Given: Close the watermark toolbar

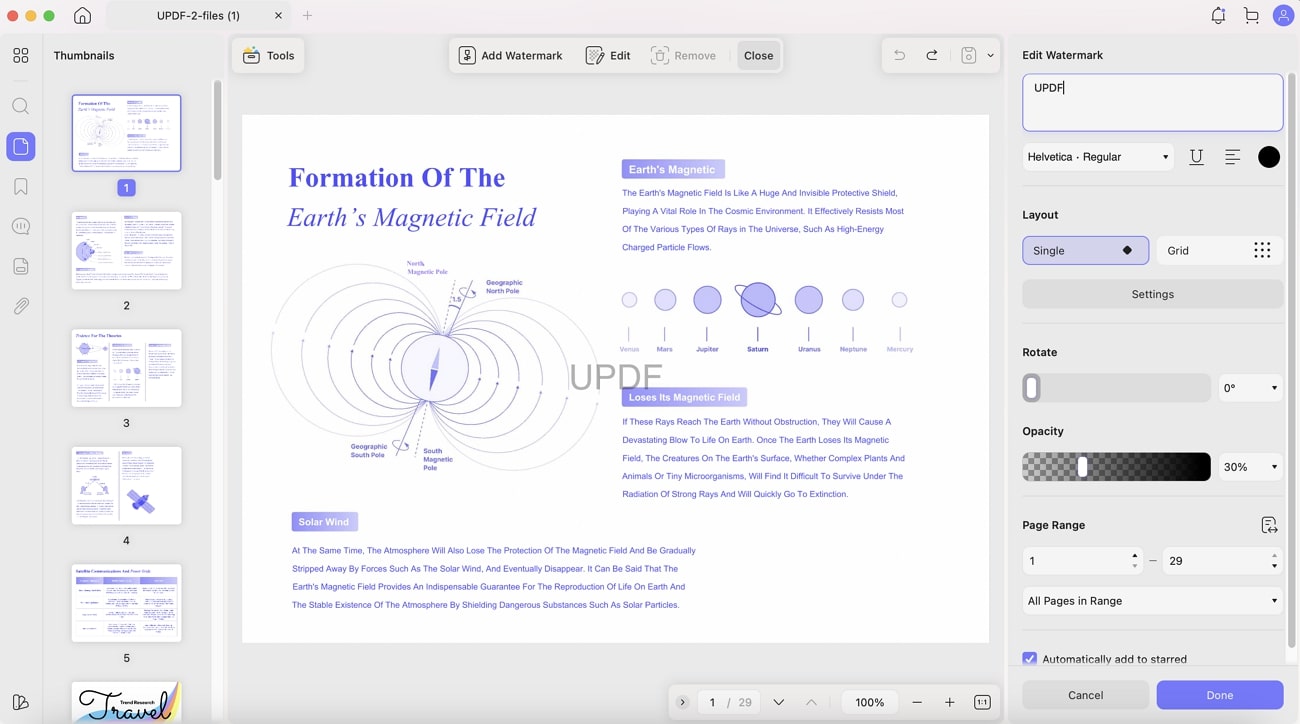Looking at the screenshot, I should (x=758, y=55).
